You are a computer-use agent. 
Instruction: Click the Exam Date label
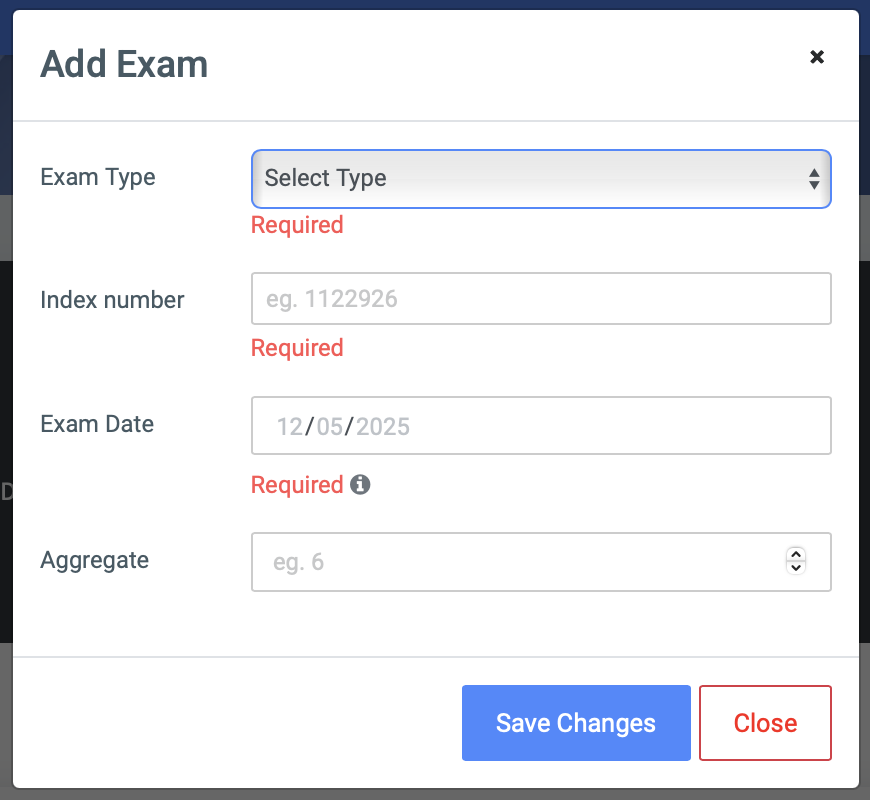pos(97,424)
